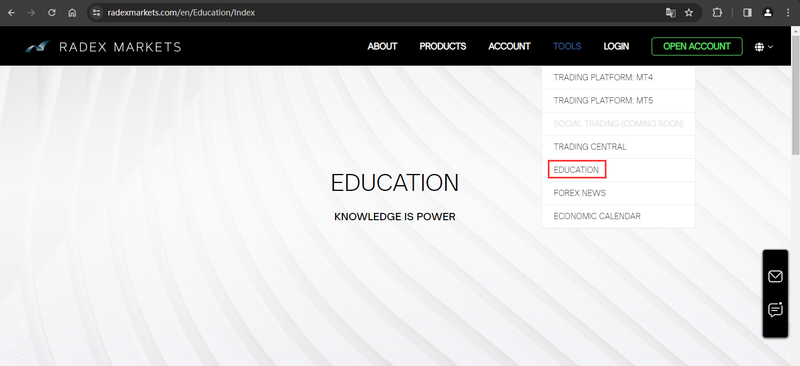Select Trading Central from dropdown
Viewport: 800px width, 366px height.
click(618, 147)
